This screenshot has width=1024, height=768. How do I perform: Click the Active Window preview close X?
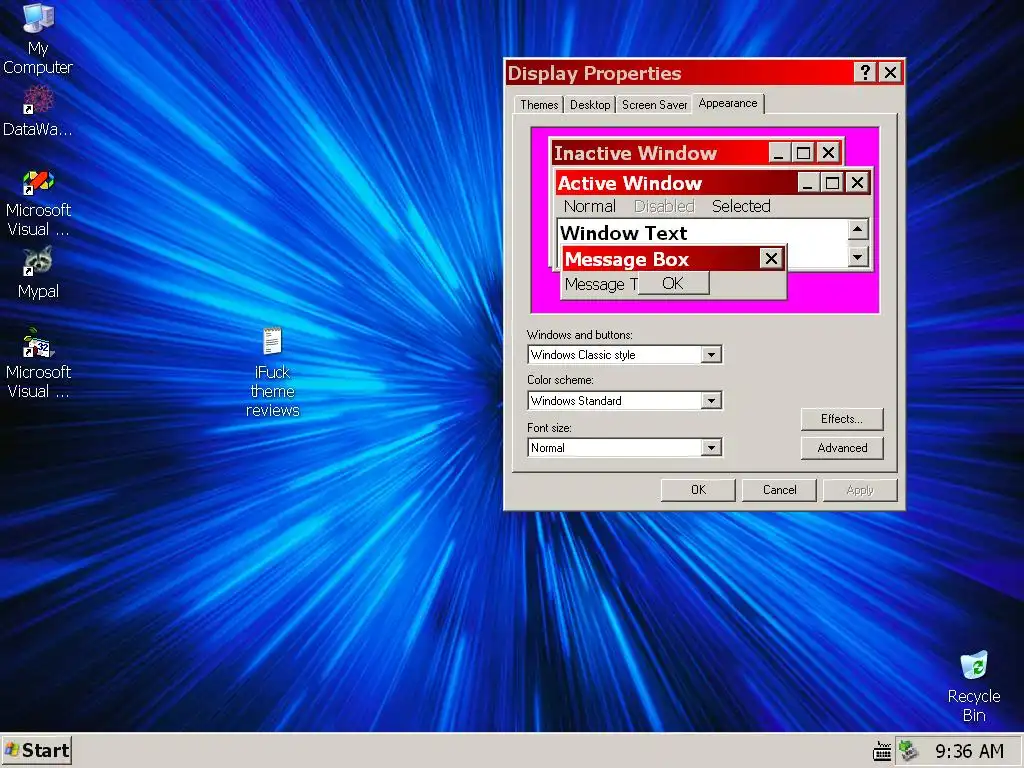point(857,182)
